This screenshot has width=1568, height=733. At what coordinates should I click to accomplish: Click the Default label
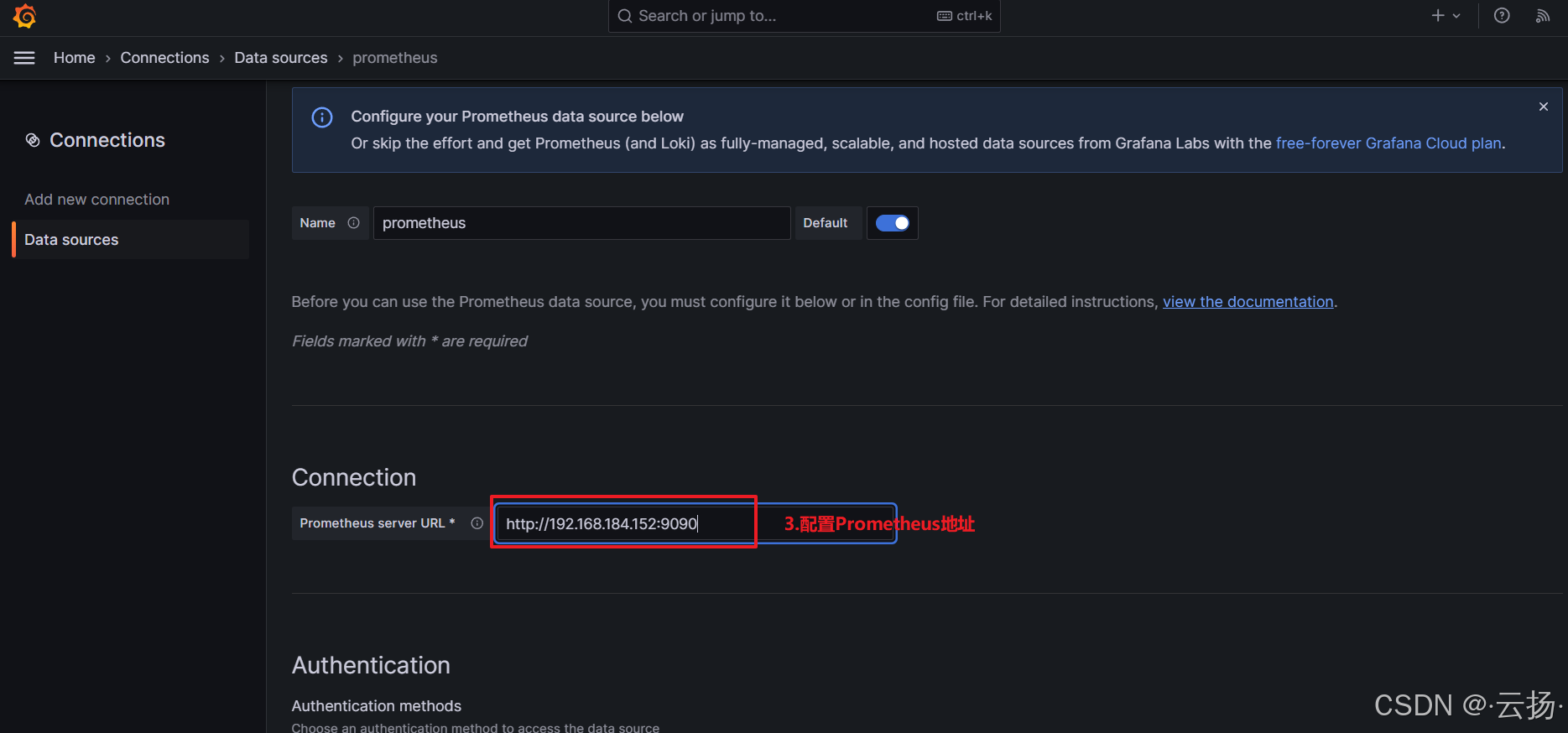[826, 223]
